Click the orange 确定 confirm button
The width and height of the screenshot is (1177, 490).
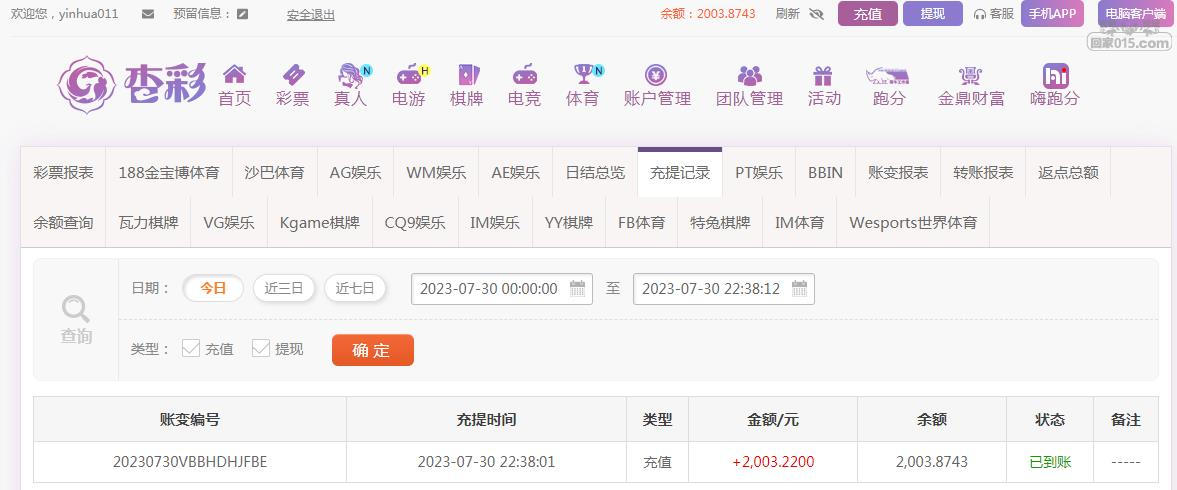tap(372, 350)
